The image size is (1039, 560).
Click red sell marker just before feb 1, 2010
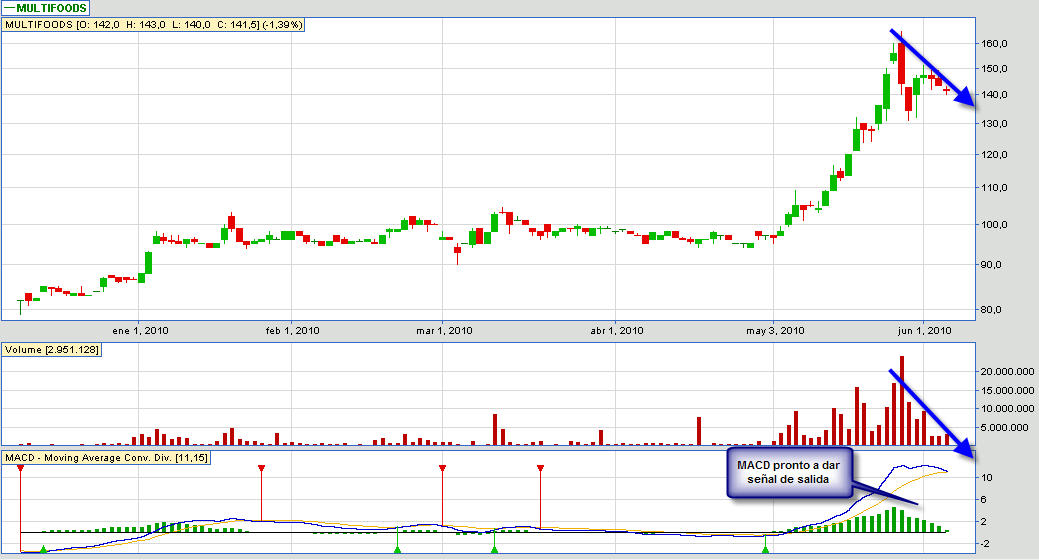262,468
